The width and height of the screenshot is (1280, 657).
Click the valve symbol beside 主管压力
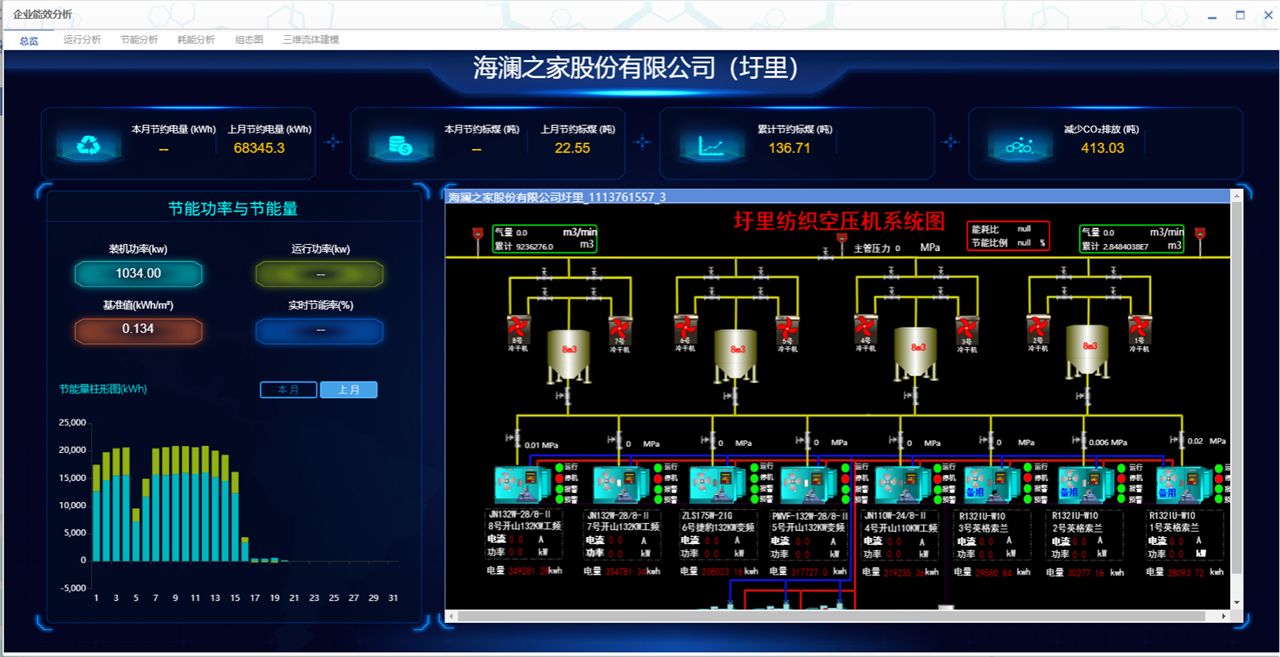pos(826,253)
